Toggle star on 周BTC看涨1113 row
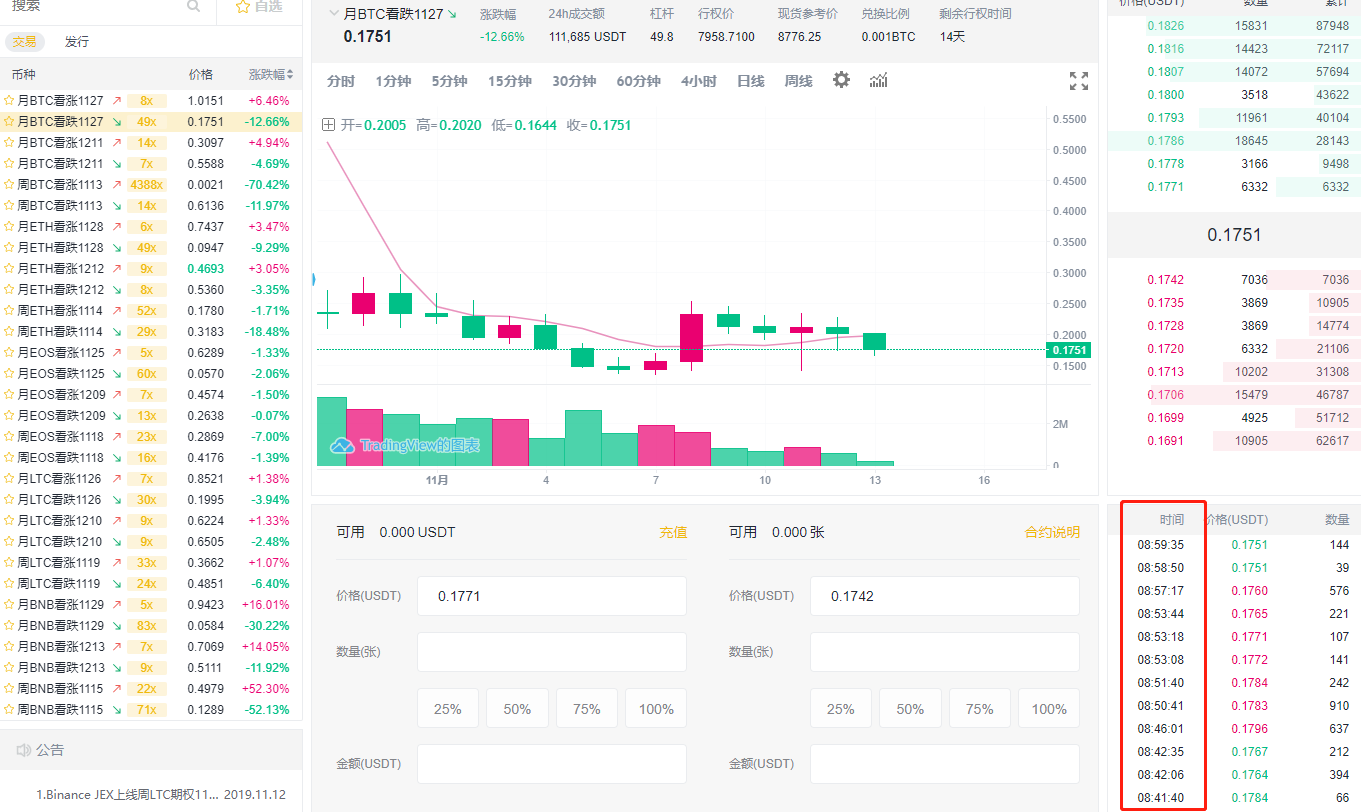The width and height of the screenshot is (1361, 812). (9, 185)
